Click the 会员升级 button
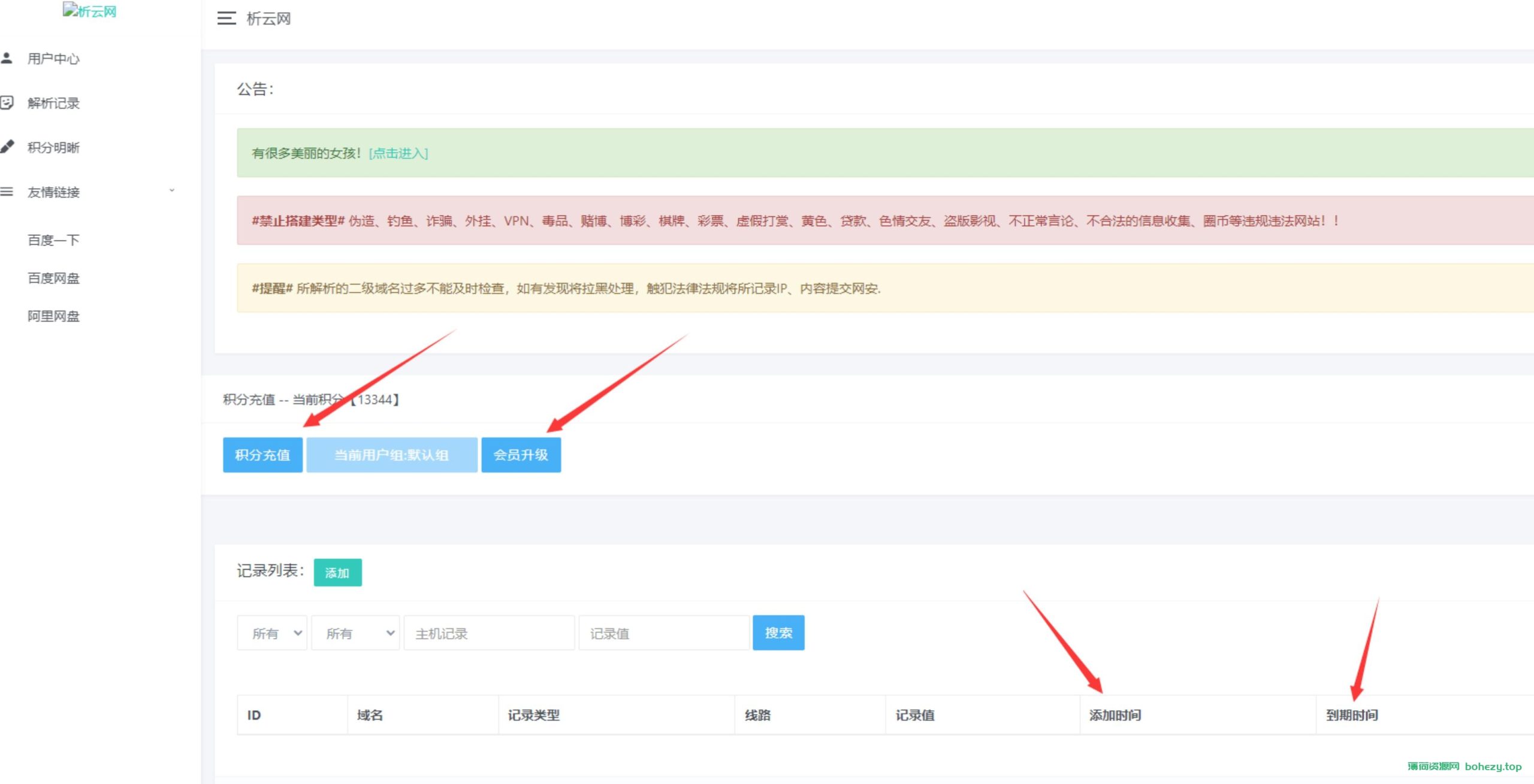Image resolution: width=1534 pixels, height=784 pixels. (521, 455)
